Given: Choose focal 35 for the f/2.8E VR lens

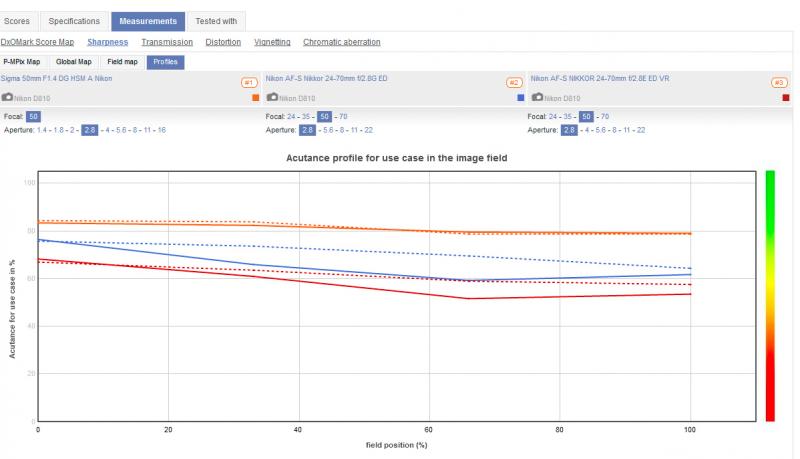Looking at the screenshot, I should [x=567, y=116].
